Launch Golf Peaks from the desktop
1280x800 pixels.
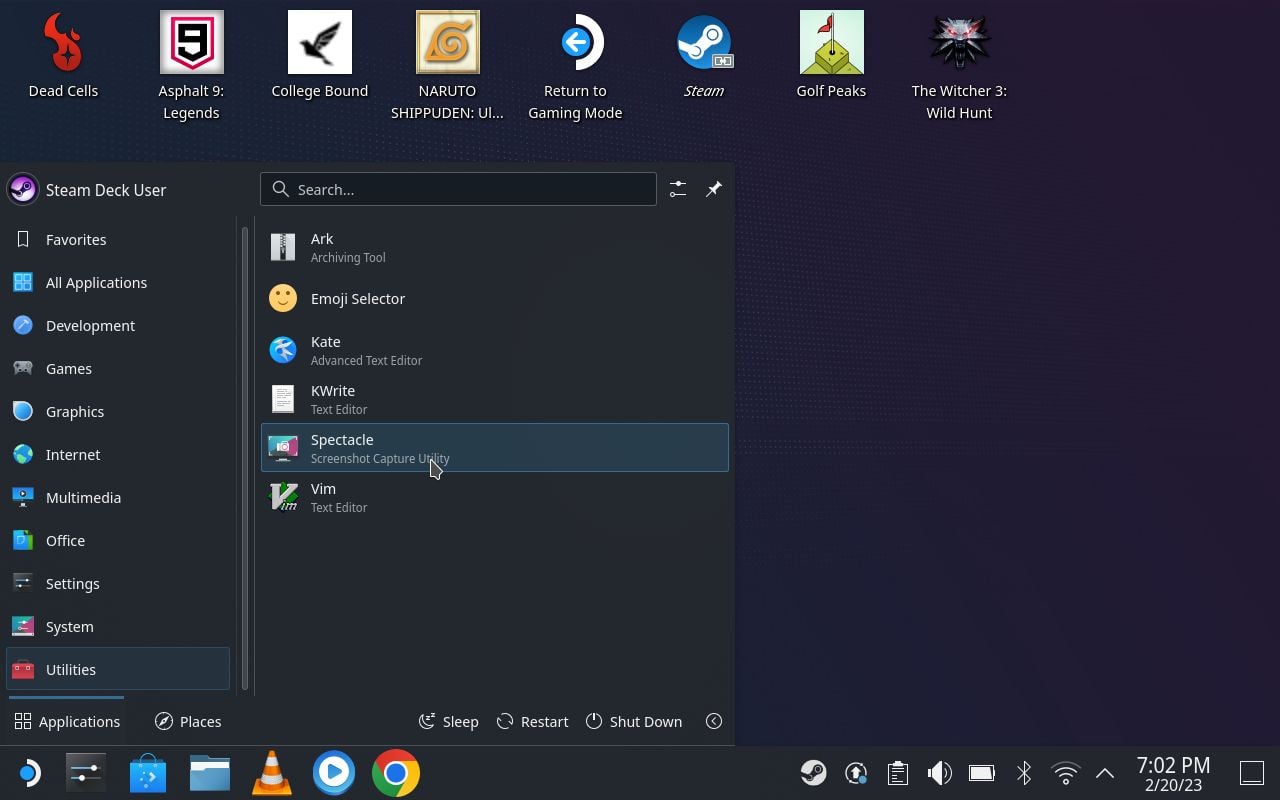point(831,56)
